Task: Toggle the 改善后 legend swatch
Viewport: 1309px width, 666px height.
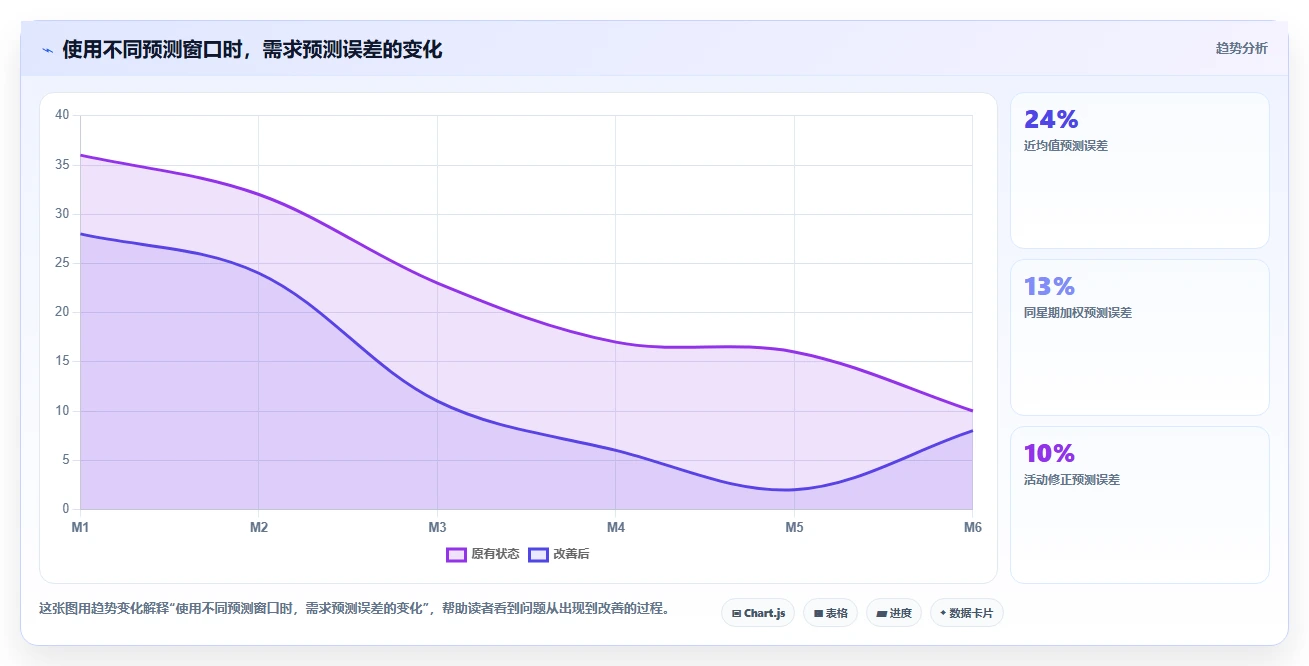Action: click(x=539, y=554)
